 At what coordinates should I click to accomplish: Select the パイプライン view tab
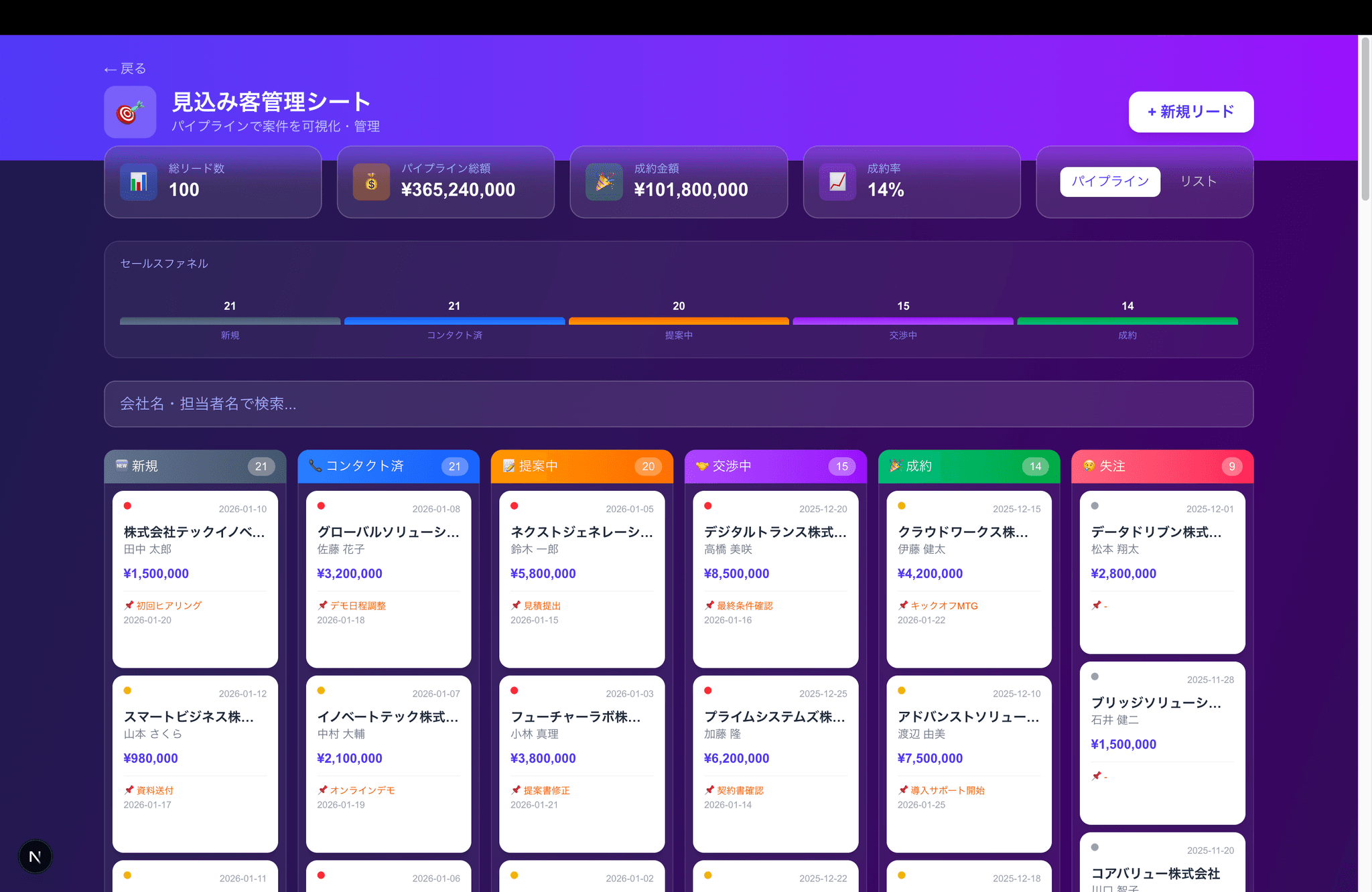click(1109, 181)
